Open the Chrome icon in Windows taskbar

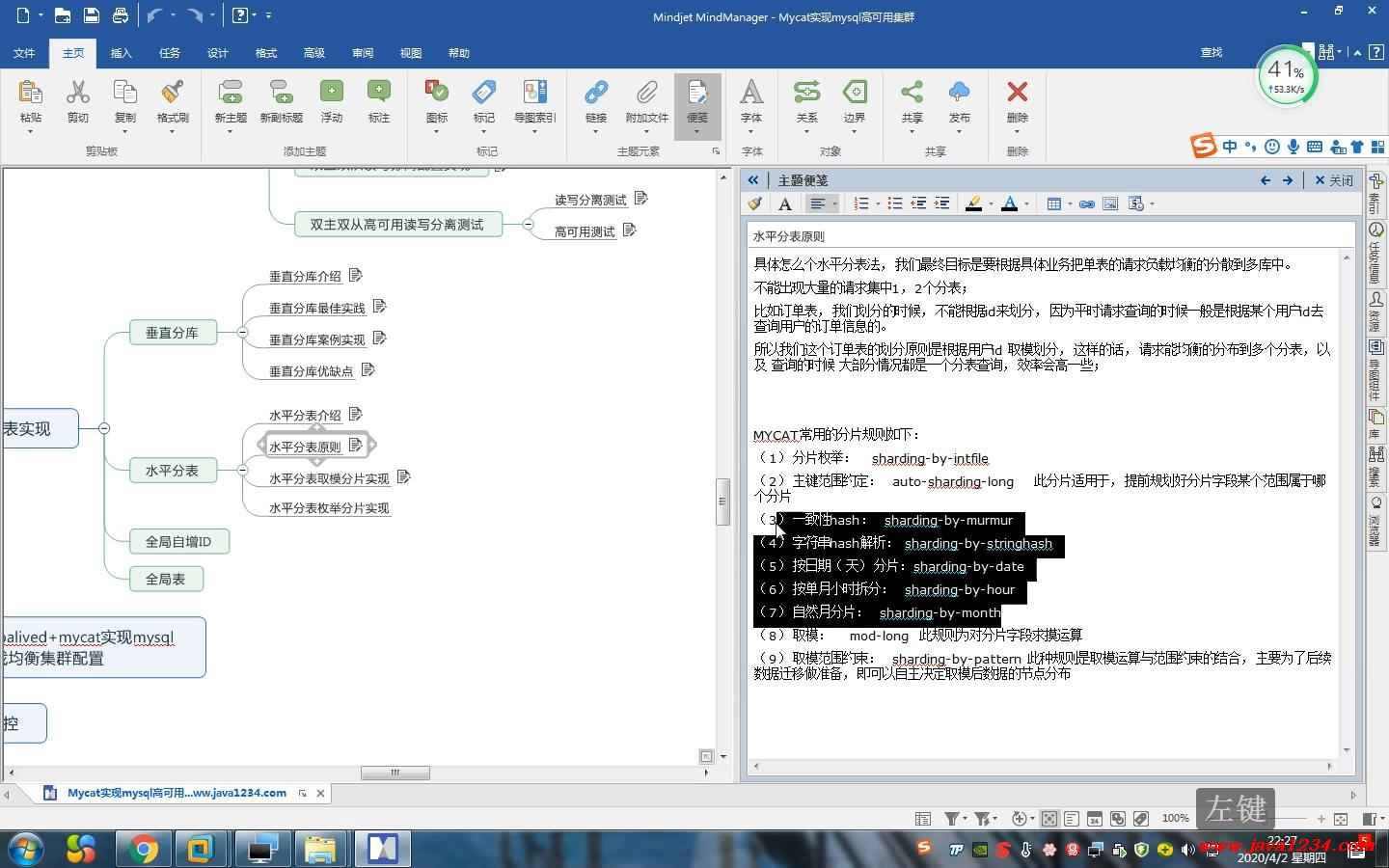[144, 849]
